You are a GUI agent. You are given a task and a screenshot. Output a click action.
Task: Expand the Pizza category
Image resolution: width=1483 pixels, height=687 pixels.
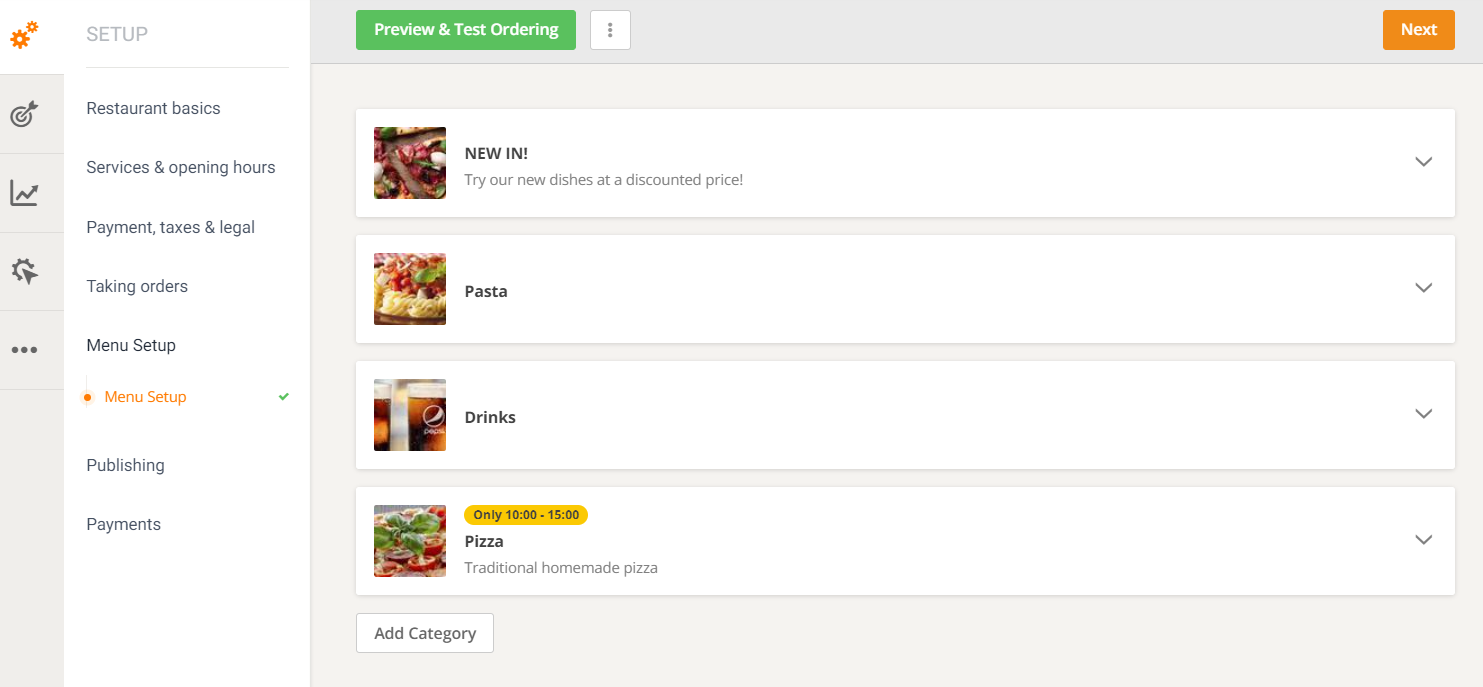coord(1424,540)
